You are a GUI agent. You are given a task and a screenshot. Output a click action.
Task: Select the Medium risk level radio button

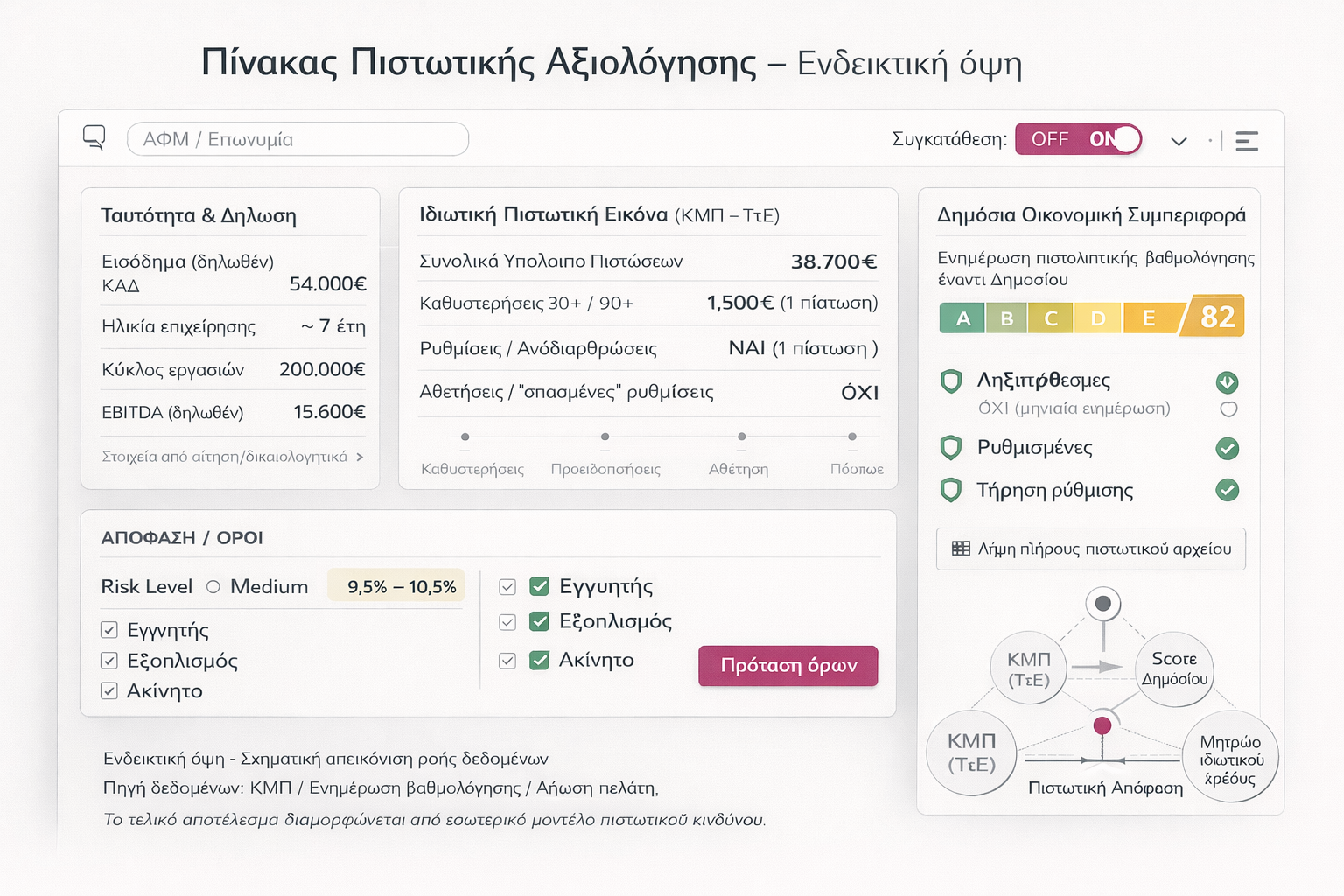pyautogui.click(x=213, y=587)
